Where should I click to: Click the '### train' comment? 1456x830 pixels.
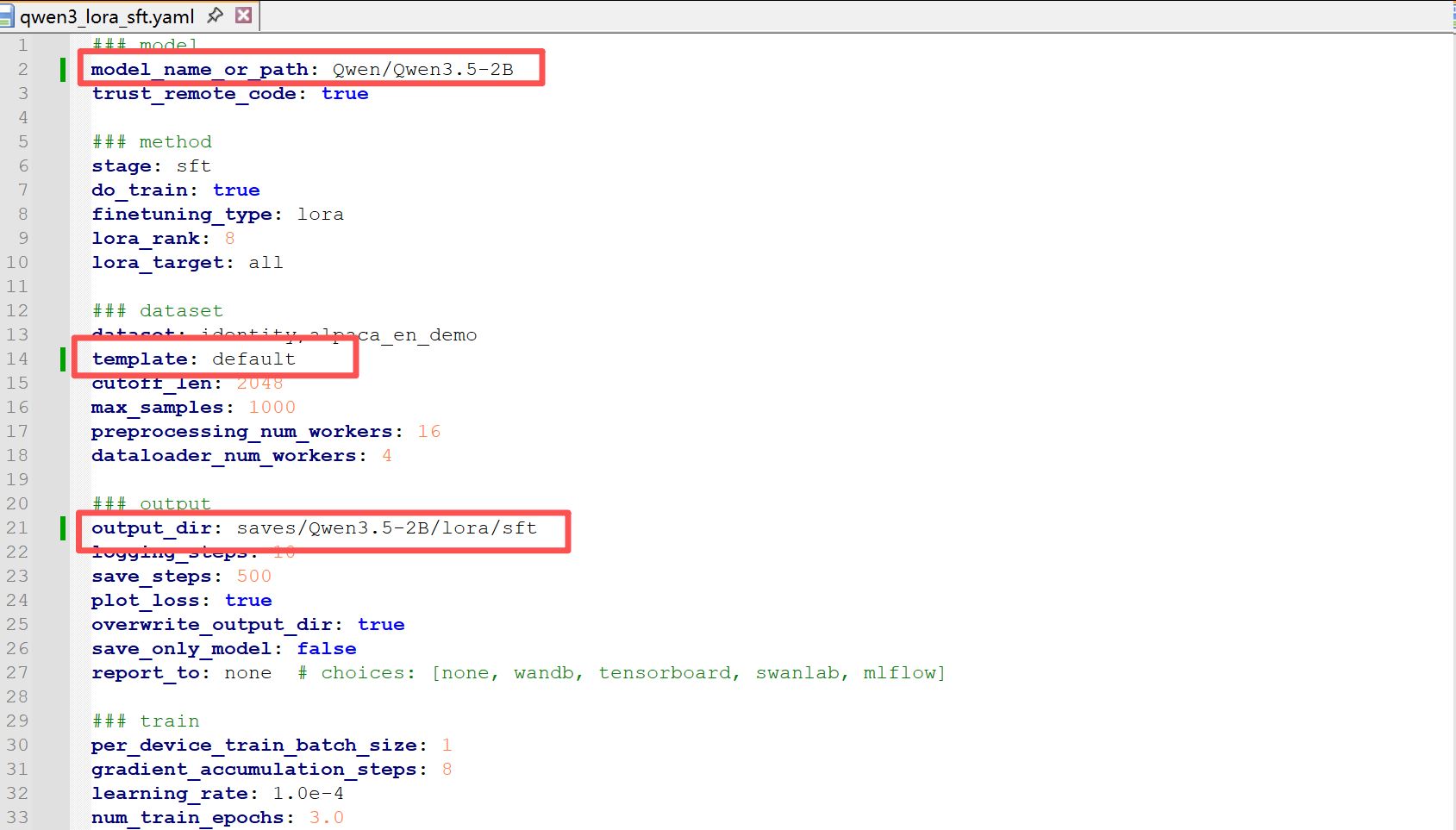tap(146, 721)
